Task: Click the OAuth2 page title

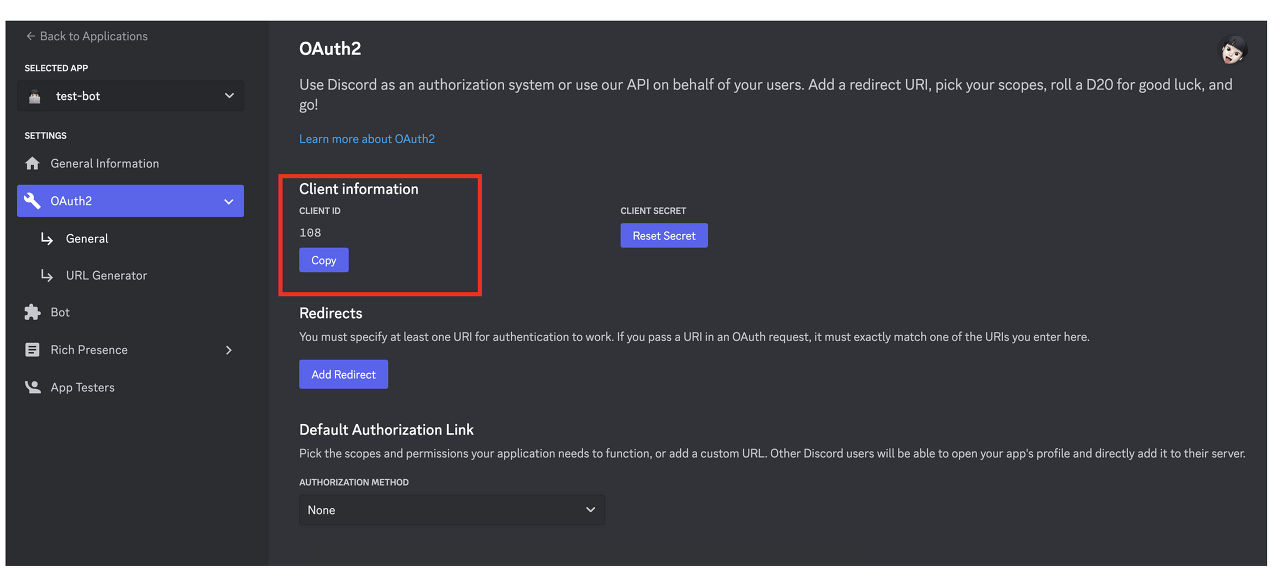Action: click(x=329, y=48)
